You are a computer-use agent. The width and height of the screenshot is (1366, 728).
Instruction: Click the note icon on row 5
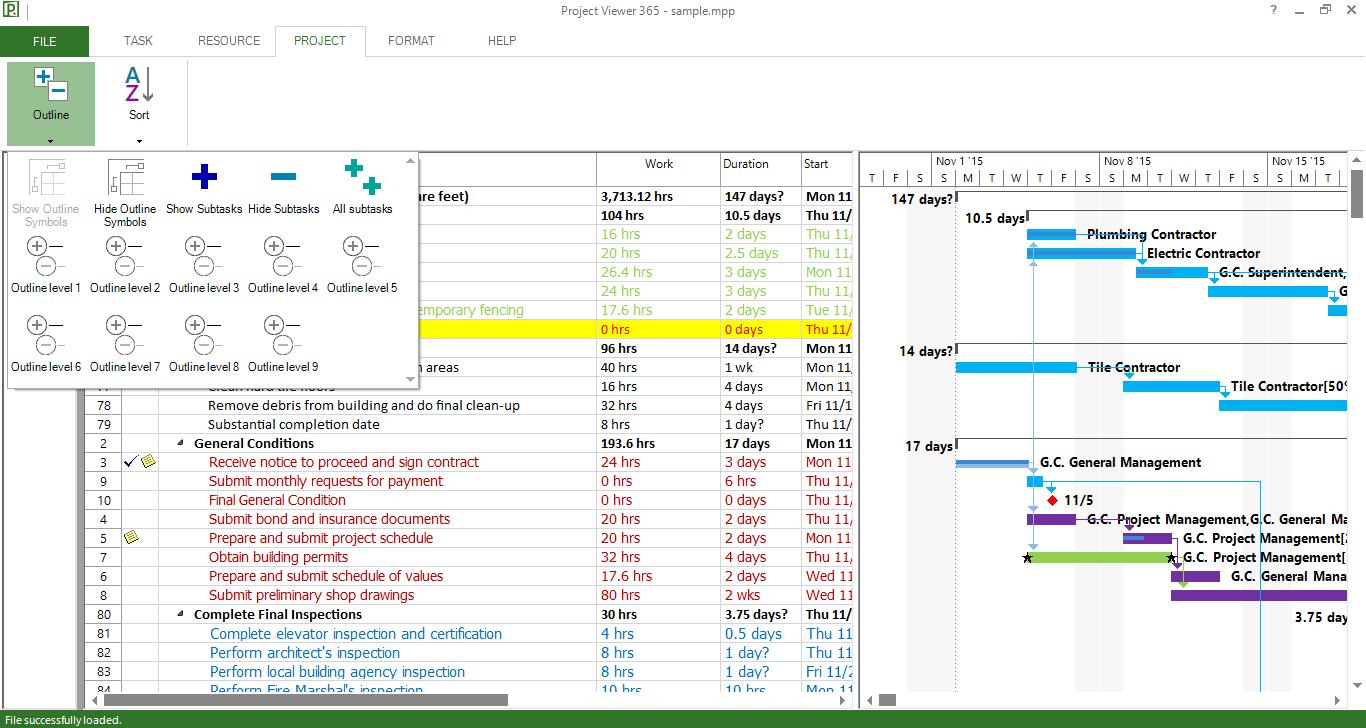coord(131,538)
